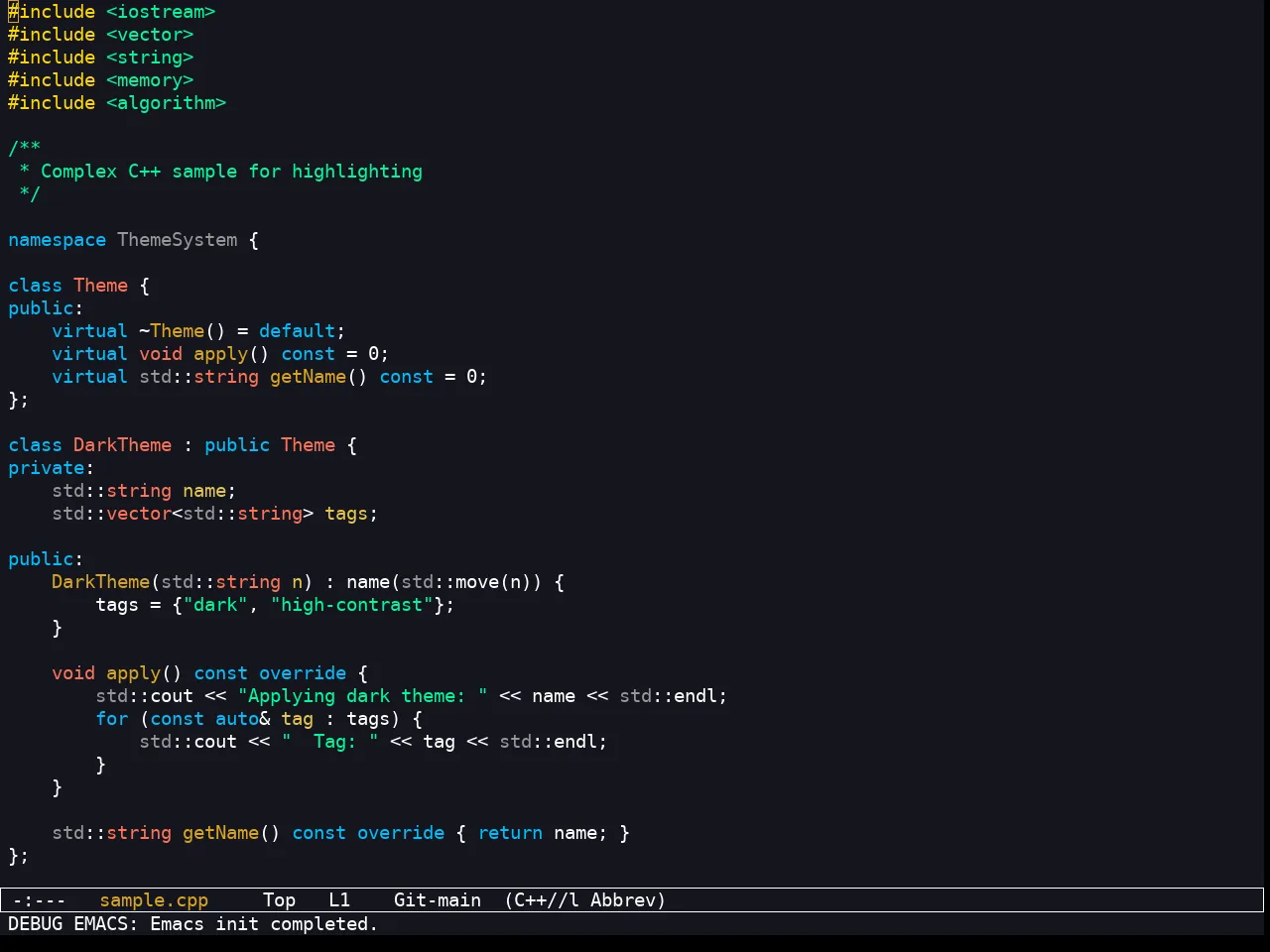Click the "dark" string literal

click(215, 605)
